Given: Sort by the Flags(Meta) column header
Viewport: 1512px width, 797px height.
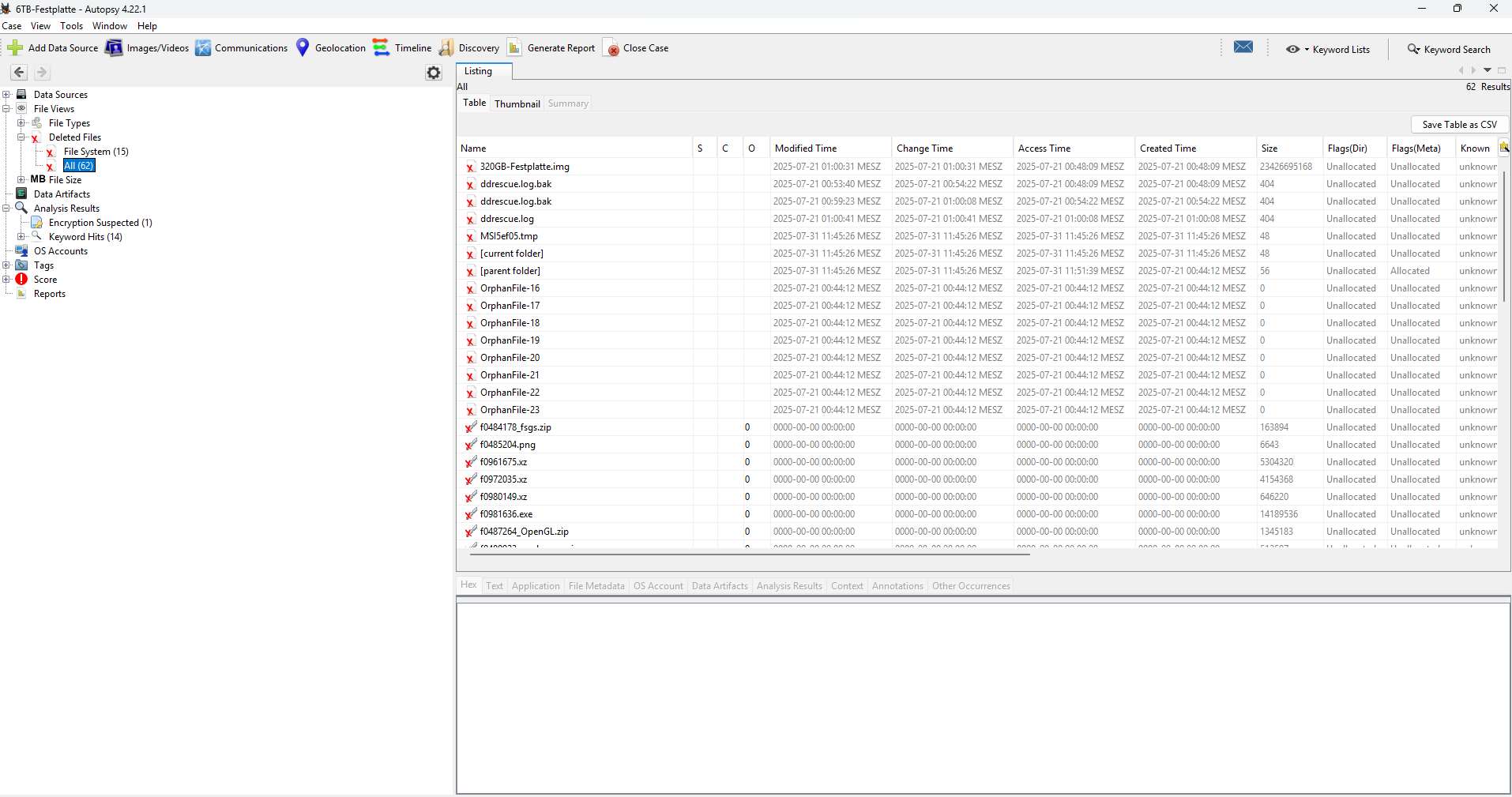Looking at the screenshot, I should (x=1421, y=148).
